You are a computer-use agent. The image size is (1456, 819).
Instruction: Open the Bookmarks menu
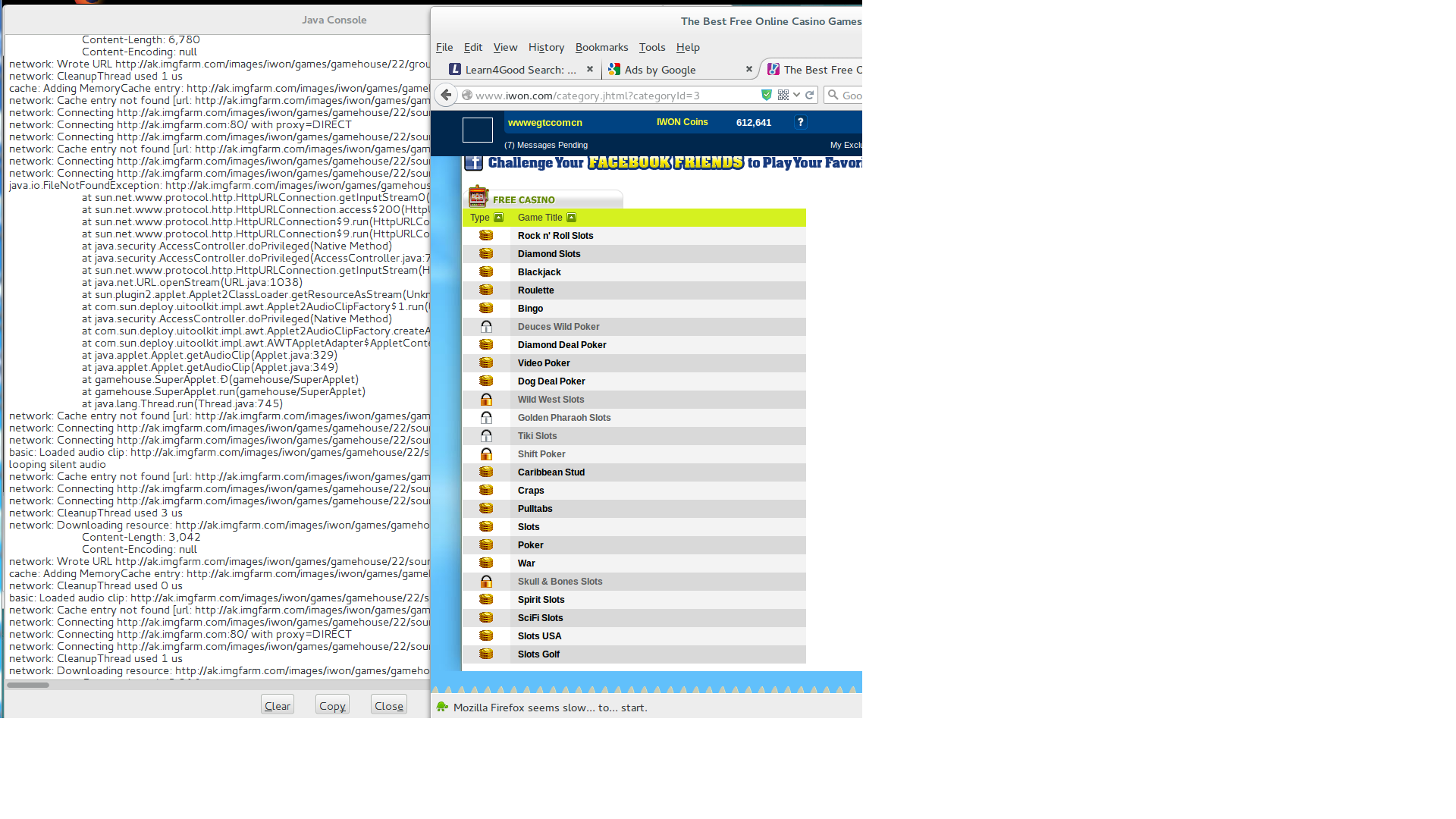601,47
